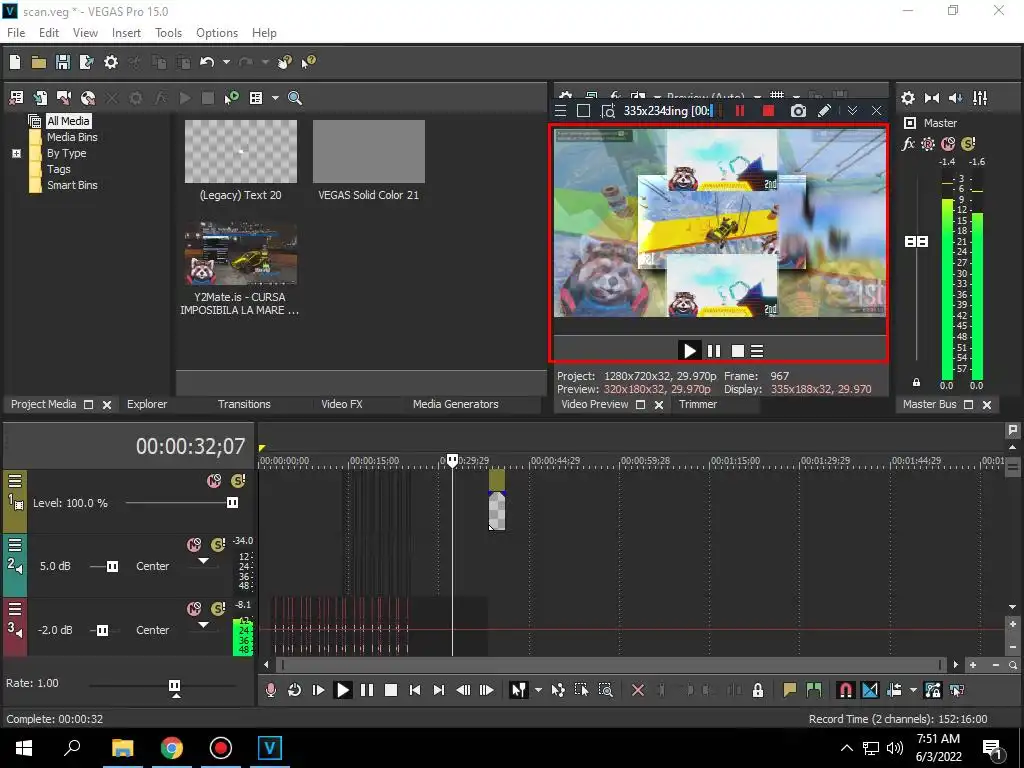Mute video track 1
The height and width of the screenshot is (768, 1024).
point(214,481)
